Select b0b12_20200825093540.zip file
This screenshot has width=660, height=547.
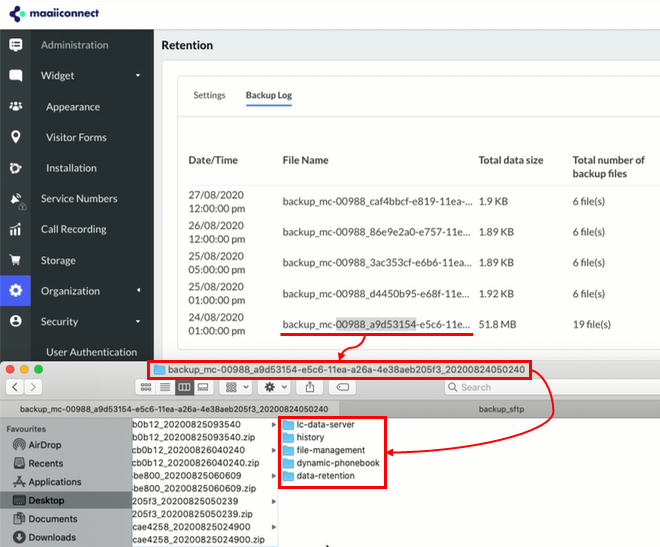(x=194, y=437)
